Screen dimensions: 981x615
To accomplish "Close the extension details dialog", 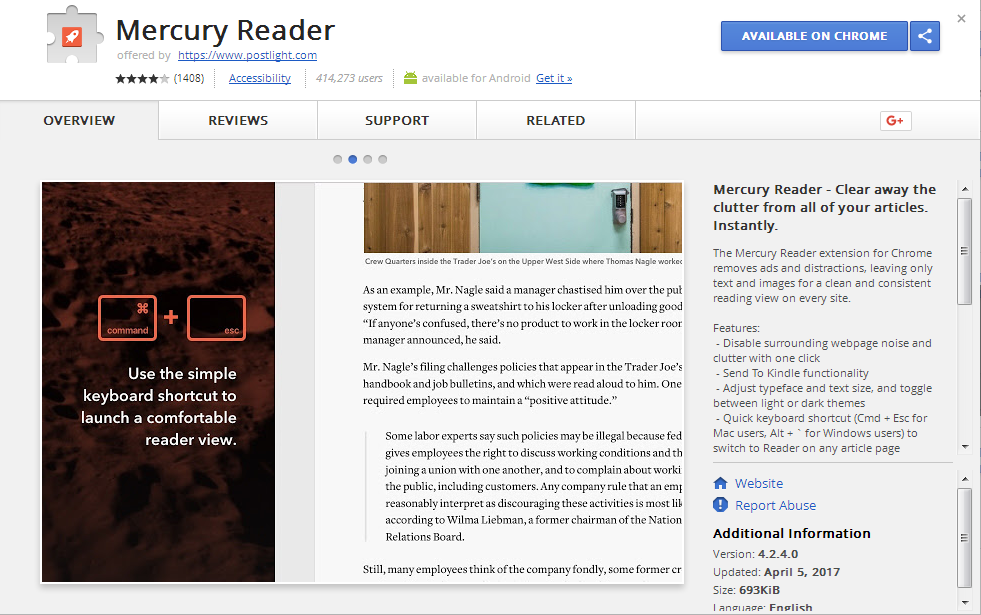I will pos(962,19).
